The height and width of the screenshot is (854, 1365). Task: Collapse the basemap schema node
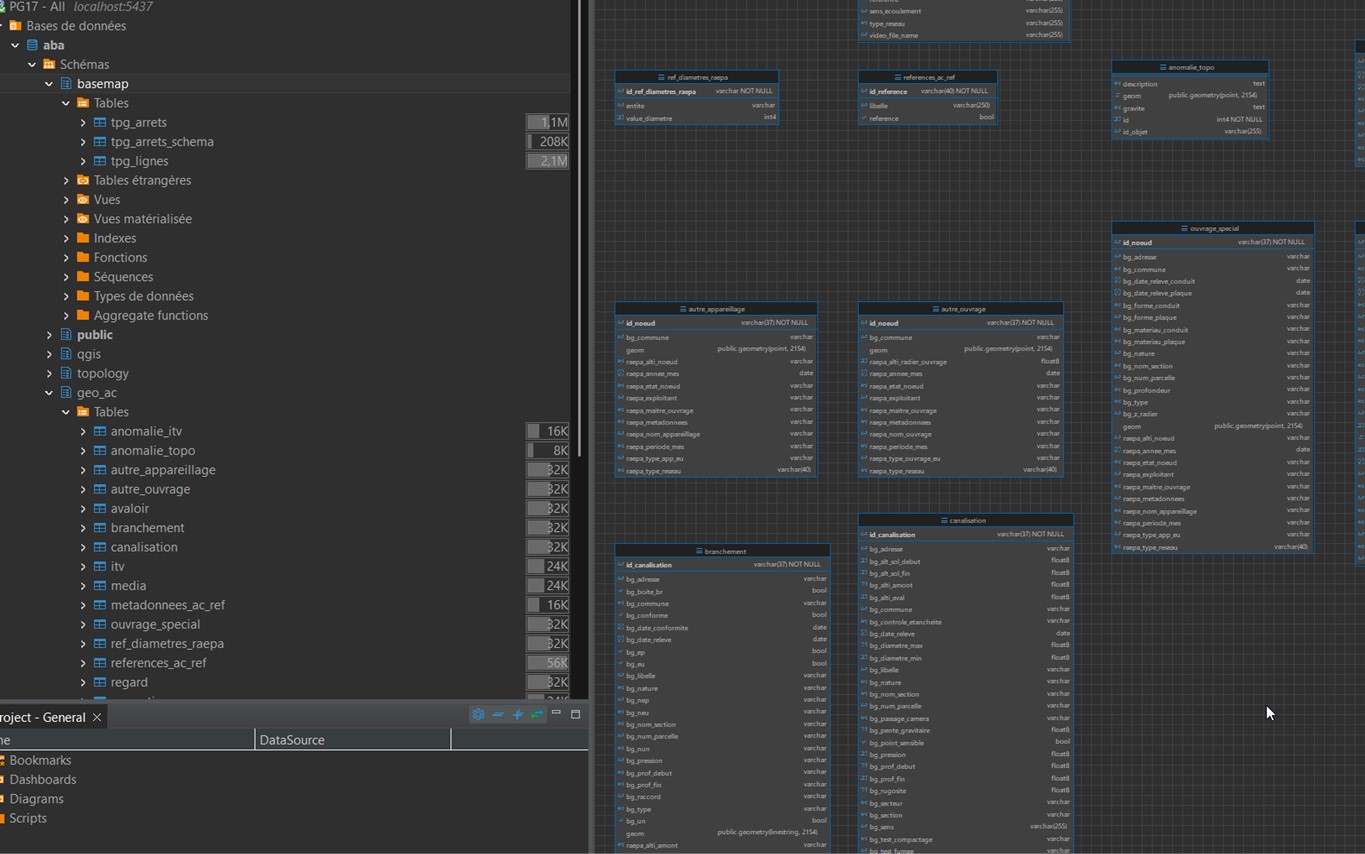click(49, 84)
